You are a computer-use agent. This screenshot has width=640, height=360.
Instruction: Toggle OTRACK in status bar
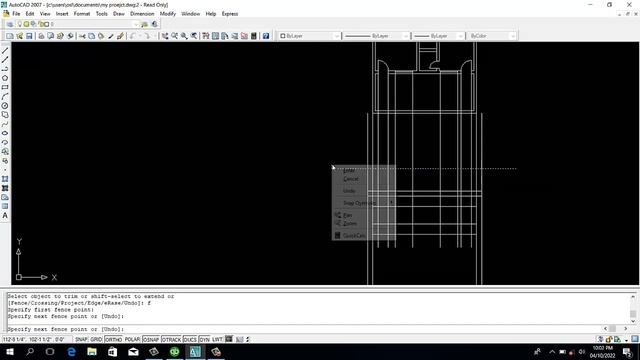click(x=171, y=339)
